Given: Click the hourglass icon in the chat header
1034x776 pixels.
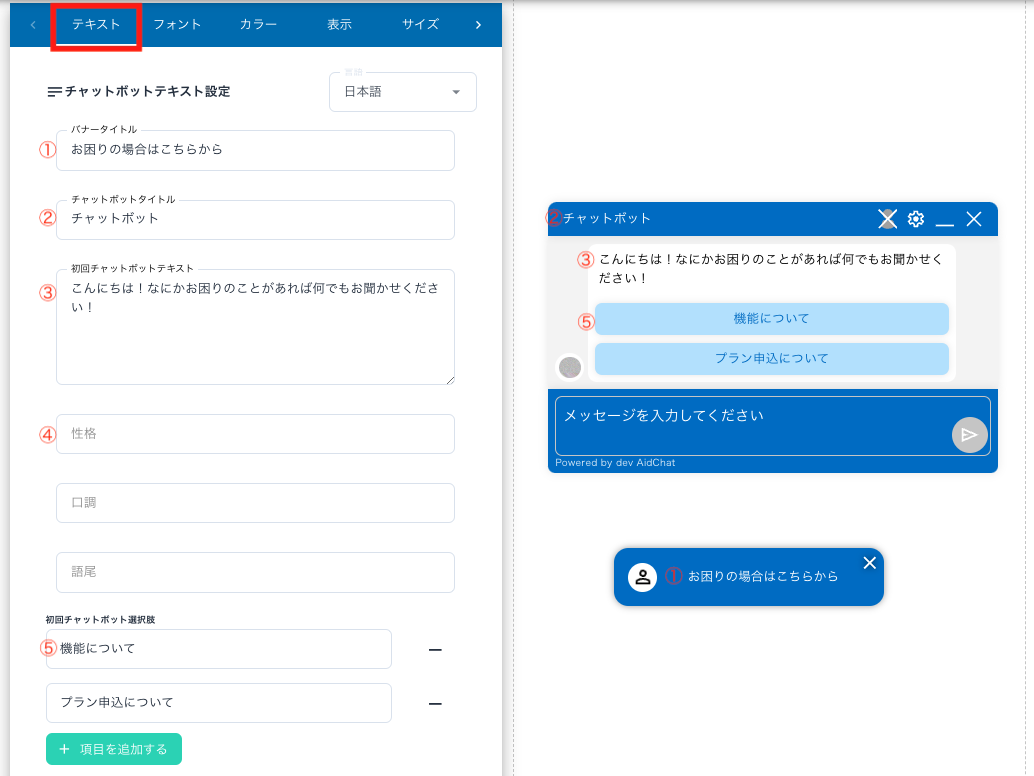Looking at the screenshot, I should (886, 219).
